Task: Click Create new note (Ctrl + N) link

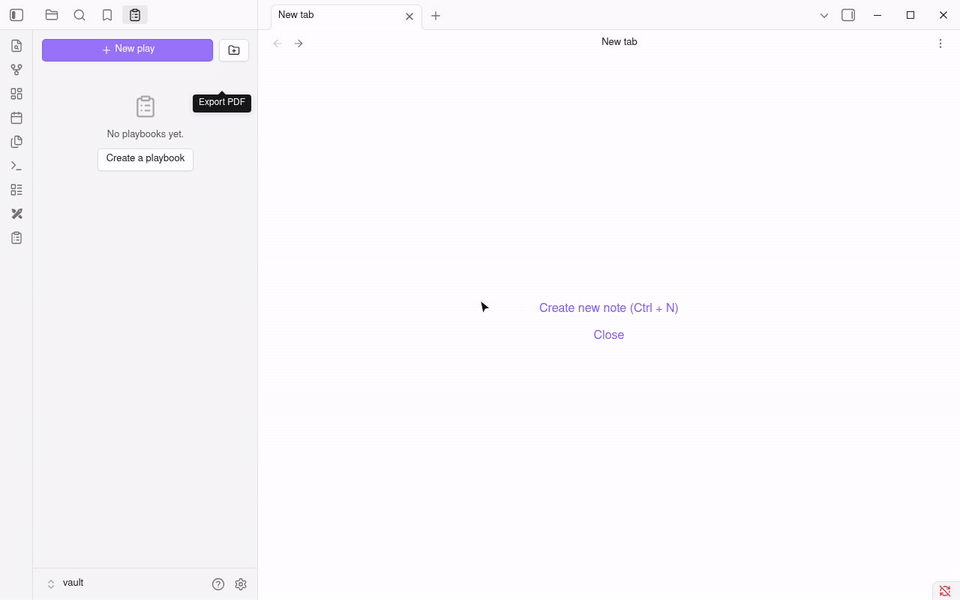Action: click(609, 308)
